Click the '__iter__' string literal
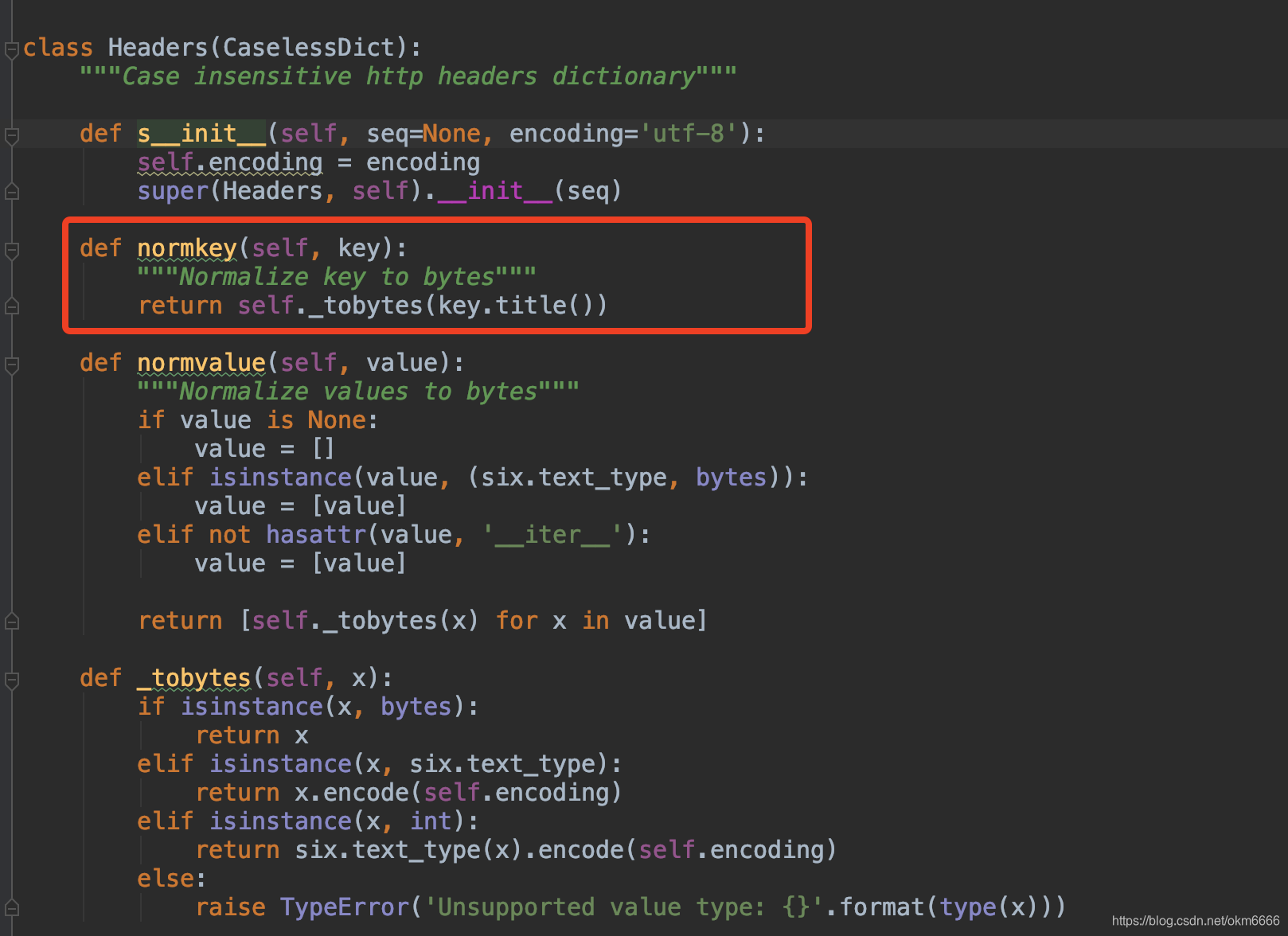This screenshot has width=1288, height=936. coord(552,535)
